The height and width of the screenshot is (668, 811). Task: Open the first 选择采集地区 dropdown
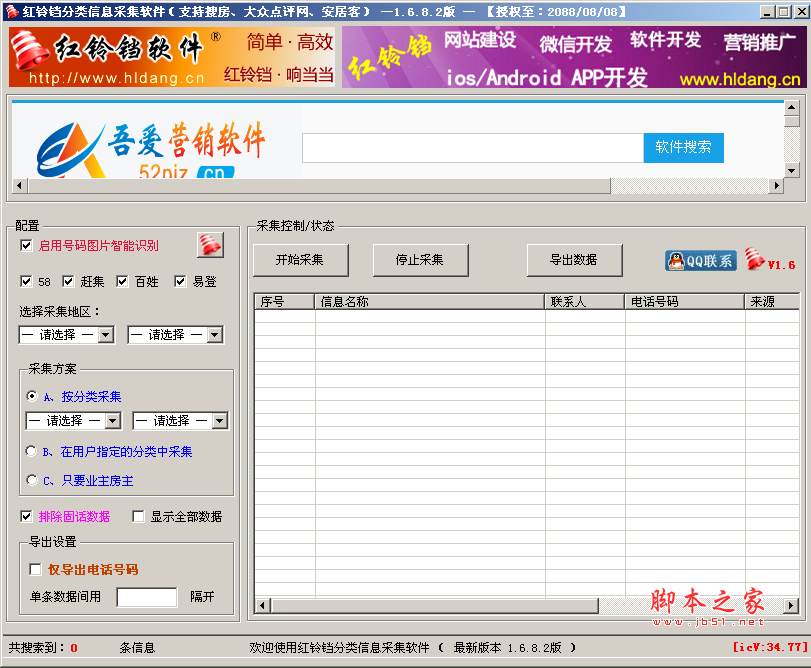coord(67,335)
